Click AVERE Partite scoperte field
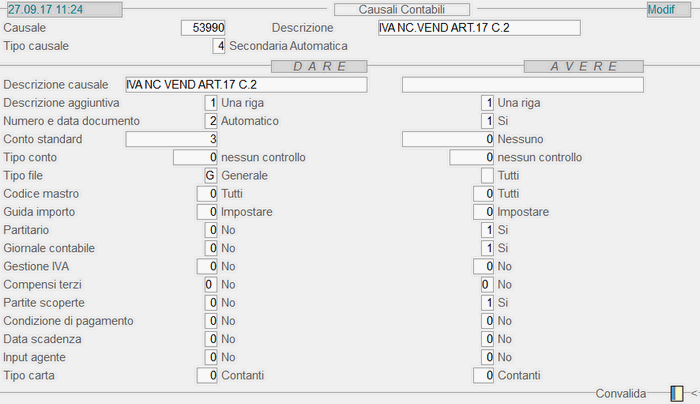This screenshot has width=700, height=404. point(487,303)
